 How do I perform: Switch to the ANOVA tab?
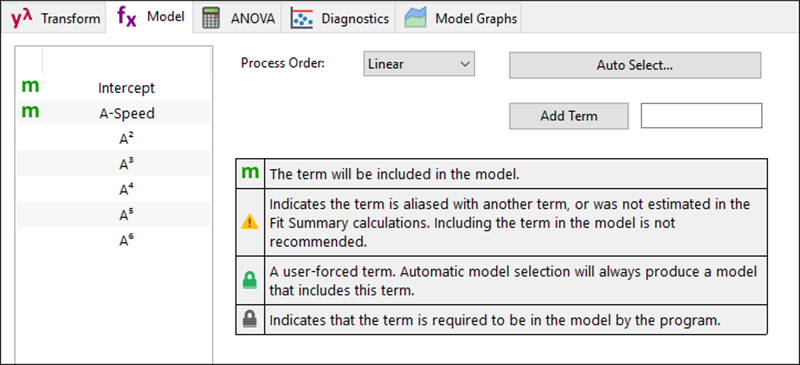[x=238, y=18]
